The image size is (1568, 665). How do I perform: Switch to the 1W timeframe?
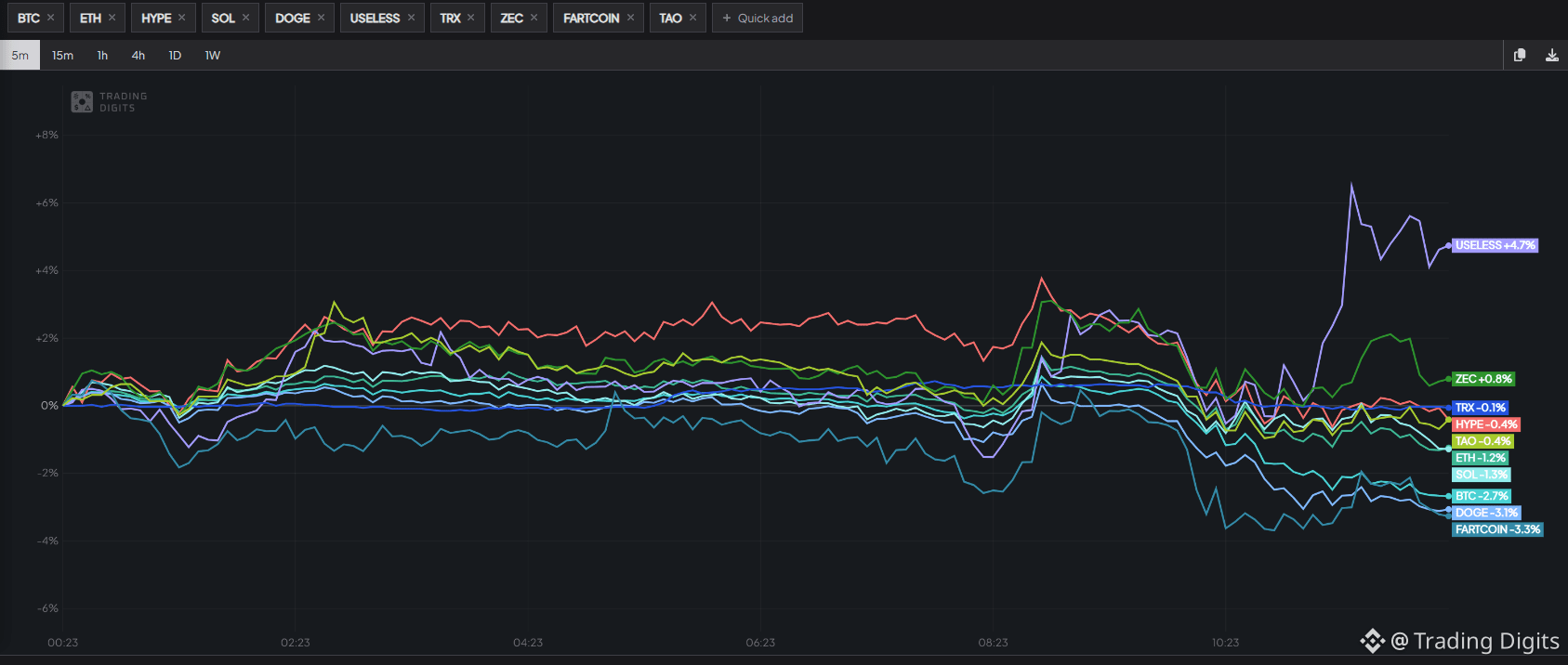(213, 55)
